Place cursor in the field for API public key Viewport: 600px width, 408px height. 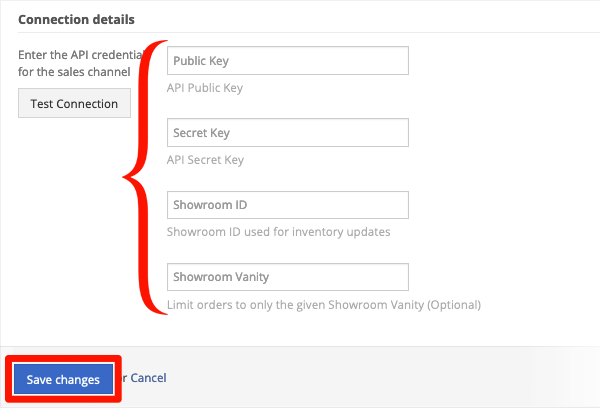point(288,60)
